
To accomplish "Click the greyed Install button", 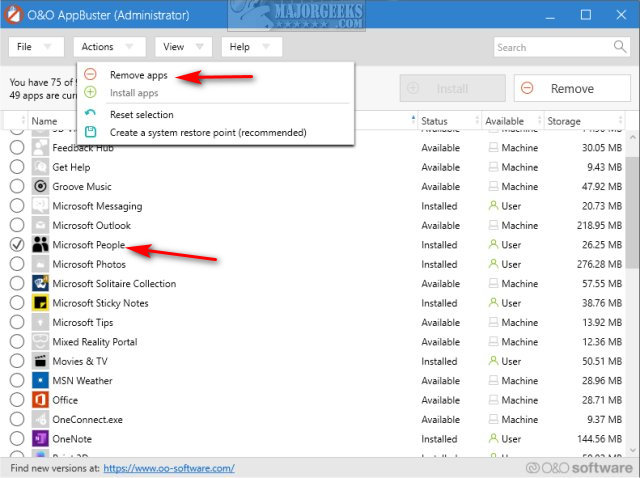I will pos(452,88).
